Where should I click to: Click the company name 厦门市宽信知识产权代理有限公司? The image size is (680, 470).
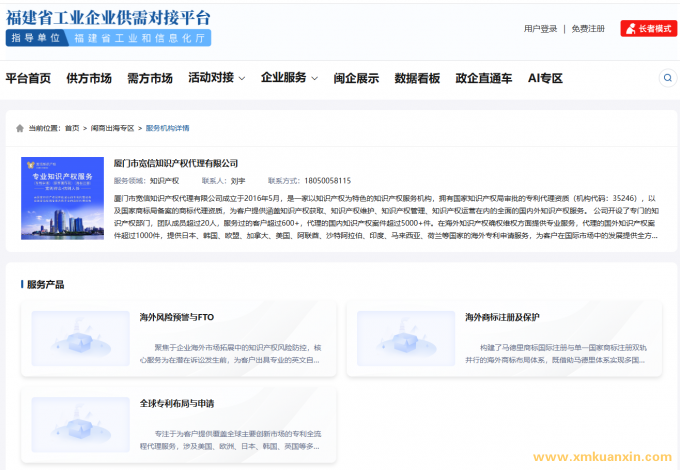click(176, 163)
